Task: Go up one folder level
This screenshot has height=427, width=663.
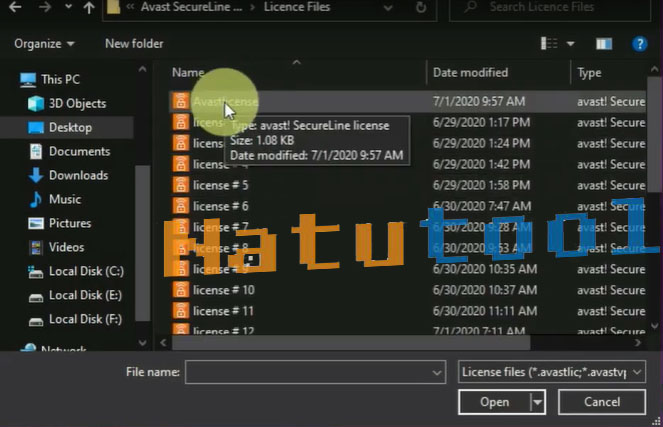Action: (x=89, y=7)
